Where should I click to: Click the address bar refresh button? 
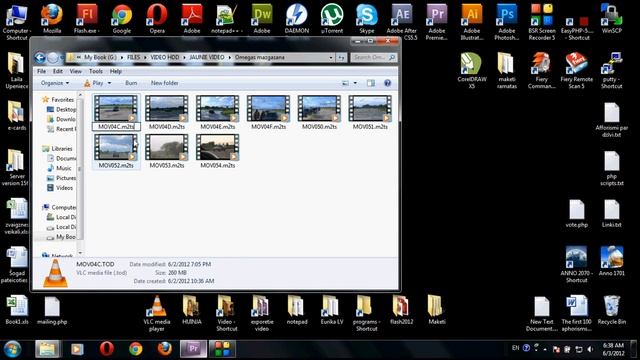pos(341,58)
